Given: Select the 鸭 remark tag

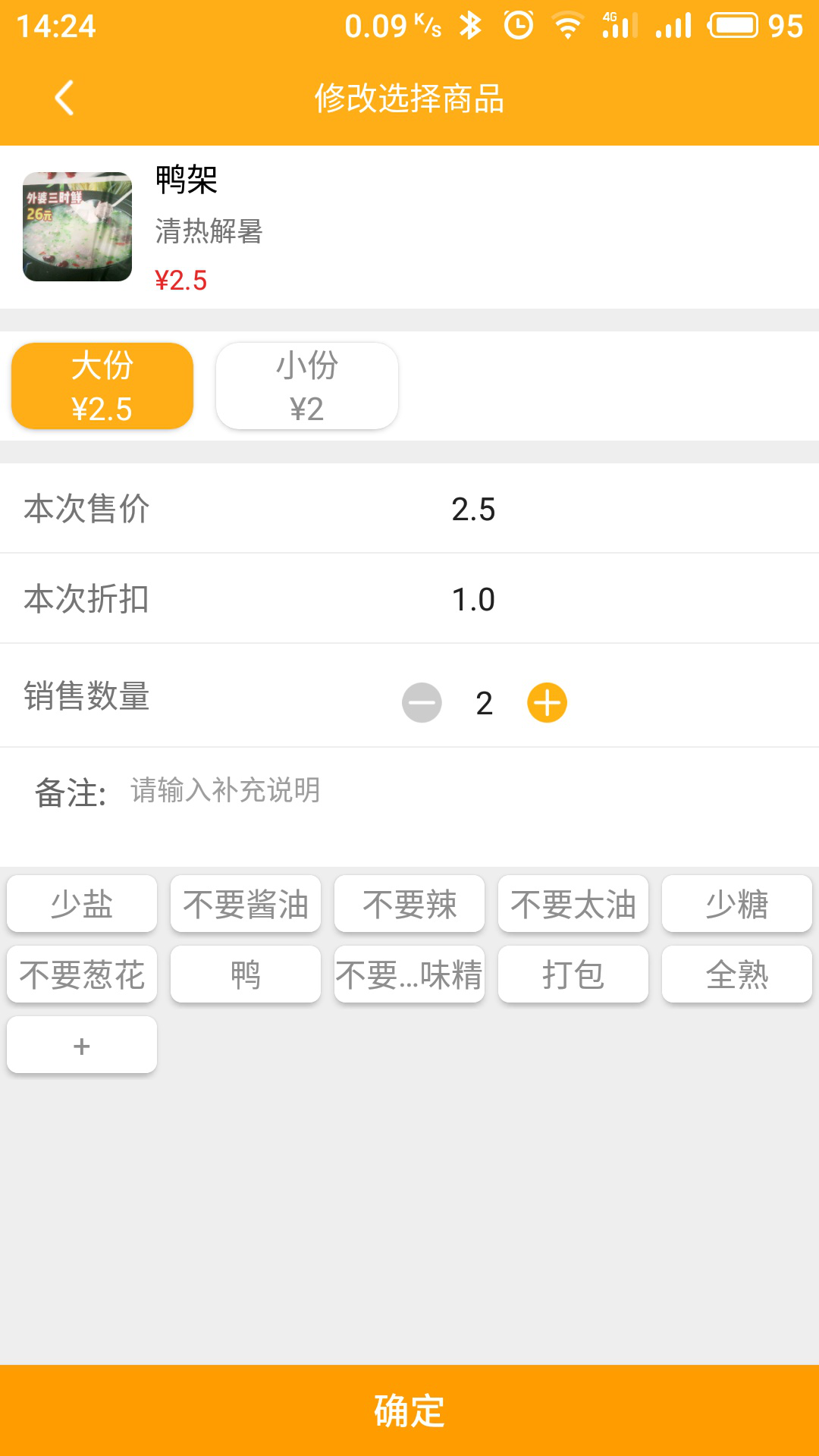Looking at the screenshot, I should coord(246,974).
